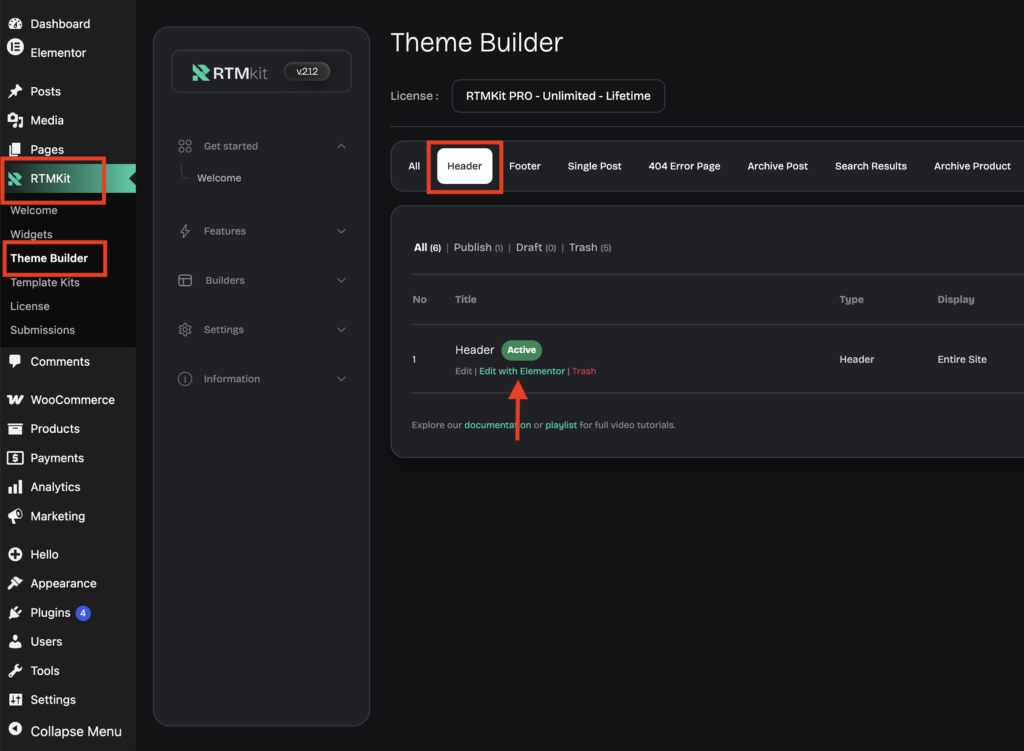Expand the Features section chevron

pyautogui.click(x=341, y=231)
